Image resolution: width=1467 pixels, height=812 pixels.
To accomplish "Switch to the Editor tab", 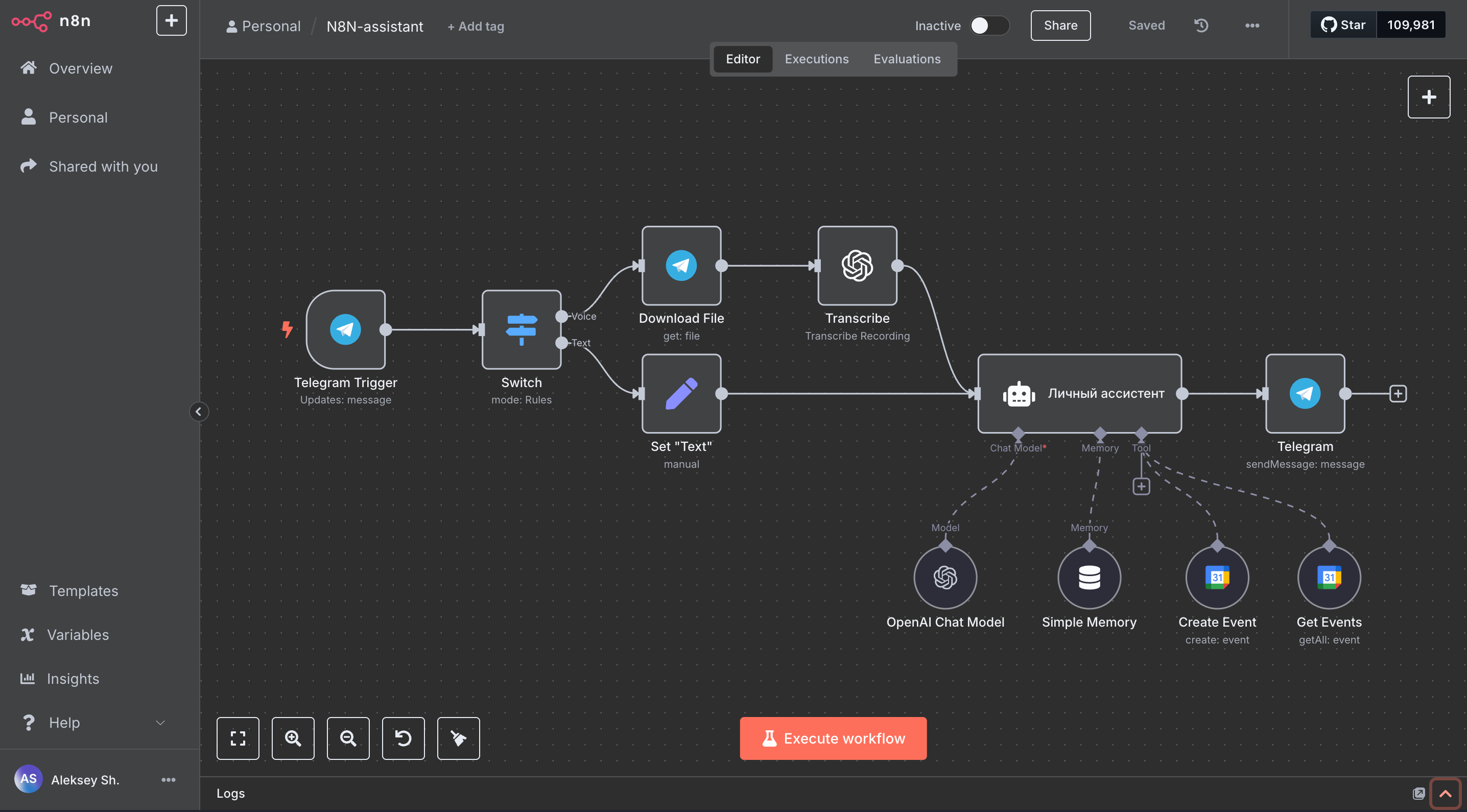I will point(743,59).
